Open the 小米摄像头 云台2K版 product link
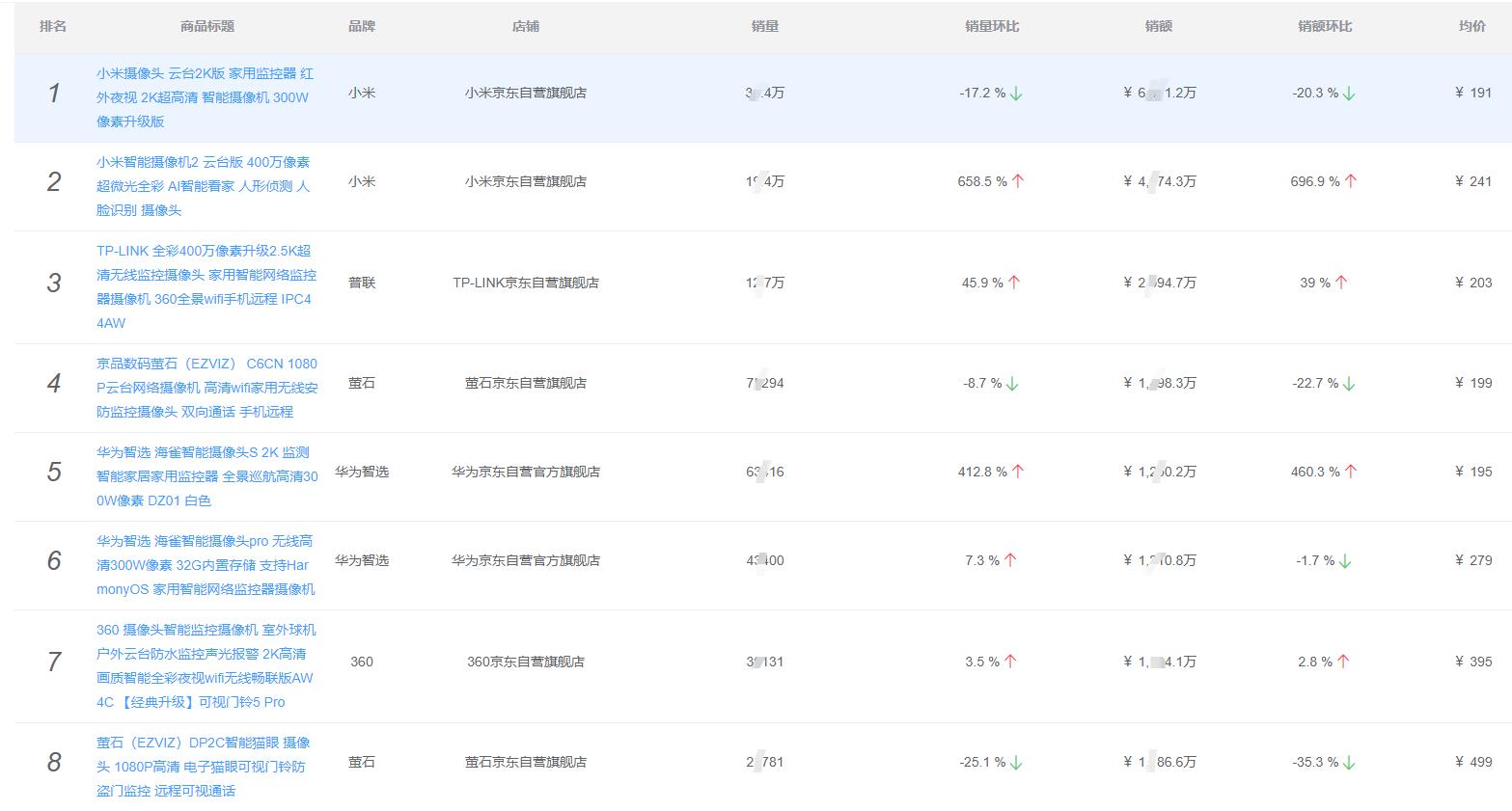The image size is (1512, 811). click(x=206, y=97)
